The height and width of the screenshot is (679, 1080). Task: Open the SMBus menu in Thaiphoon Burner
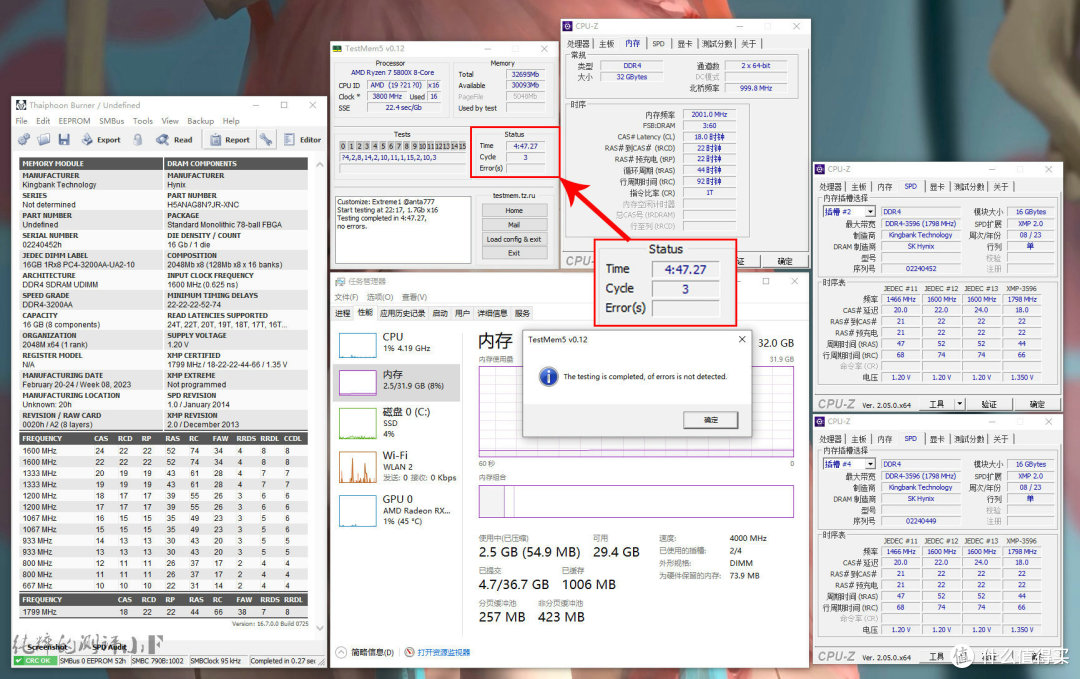(x=112, y=121)
